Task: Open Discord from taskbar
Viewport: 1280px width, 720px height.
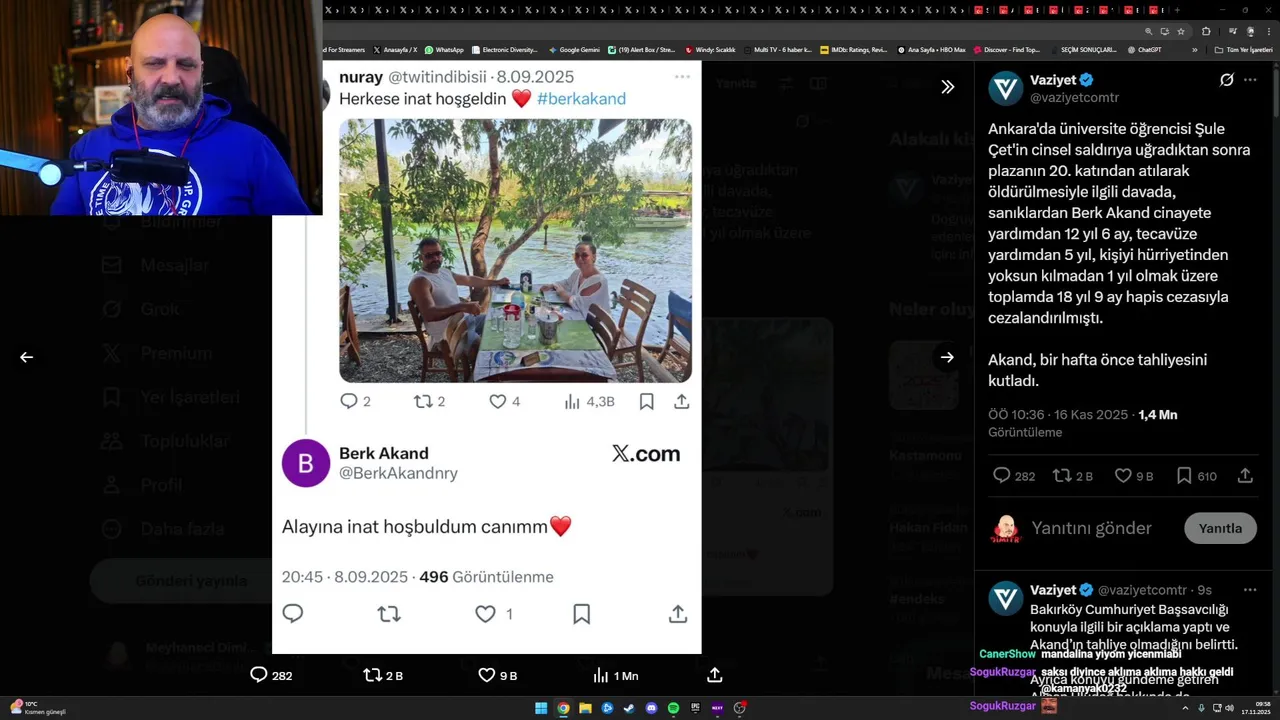Action: click(x=651, y=708)
